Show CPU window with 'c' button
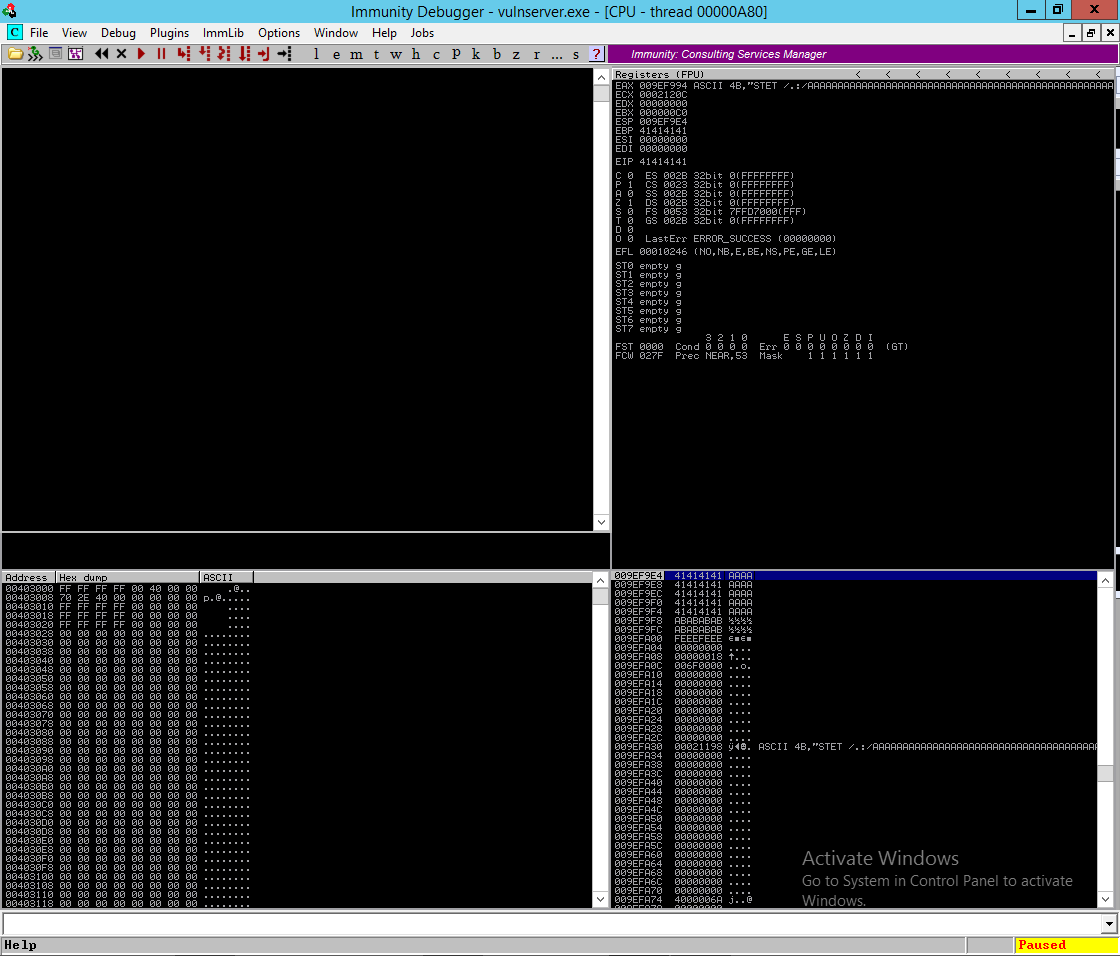1120x956 pixels. (436, 54)
